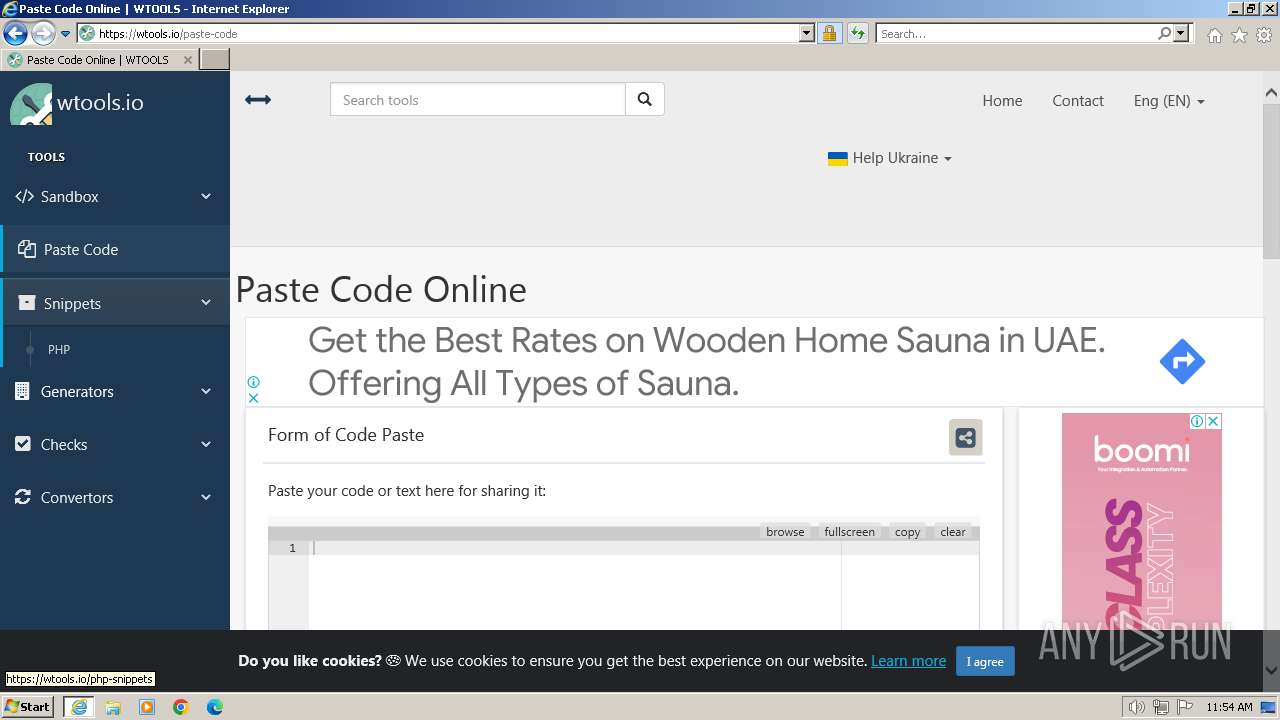Screen dimensions: 1280x720
Task: Go to Contact in top navigation
Action: pyautogui.click(x=1078, y=100)
